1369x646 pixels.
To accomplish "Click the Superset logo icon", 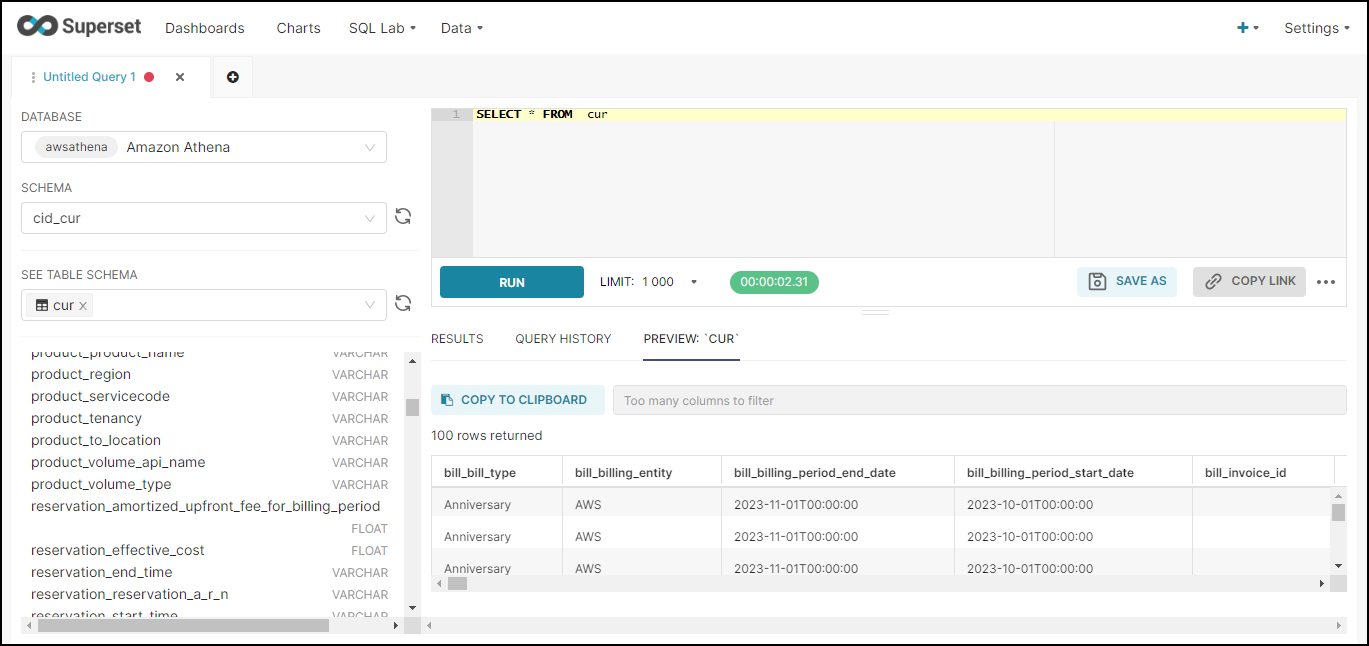I will coord(36,26).
